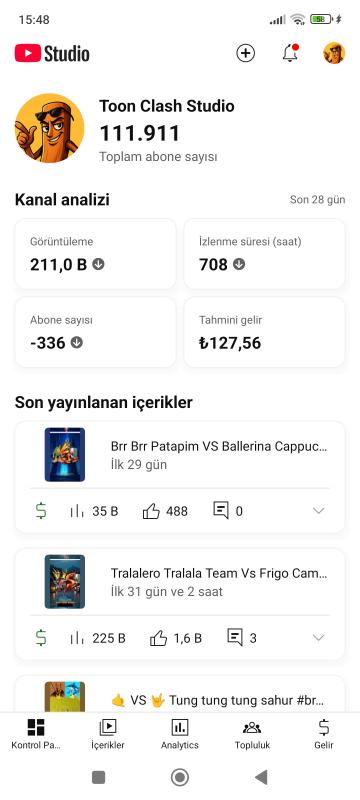Open the Görüntüleme views card
The image size is (360, 800).
coord(95,254)
